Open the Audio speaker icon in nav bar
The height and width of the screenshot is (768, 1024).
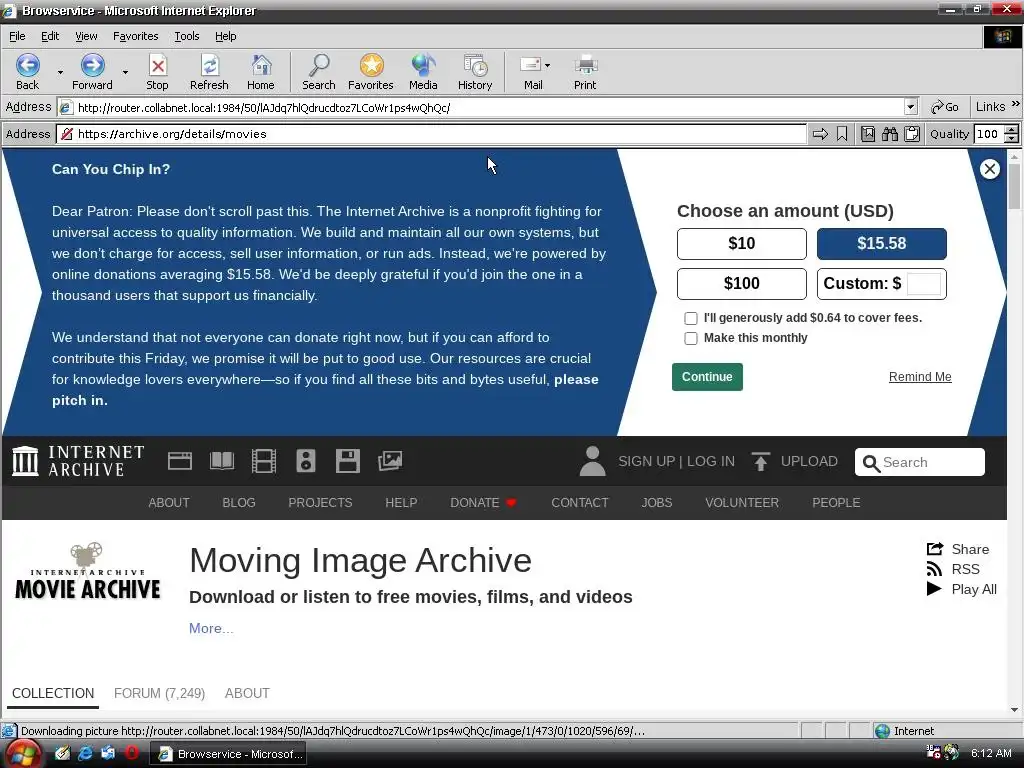(306, 461)
